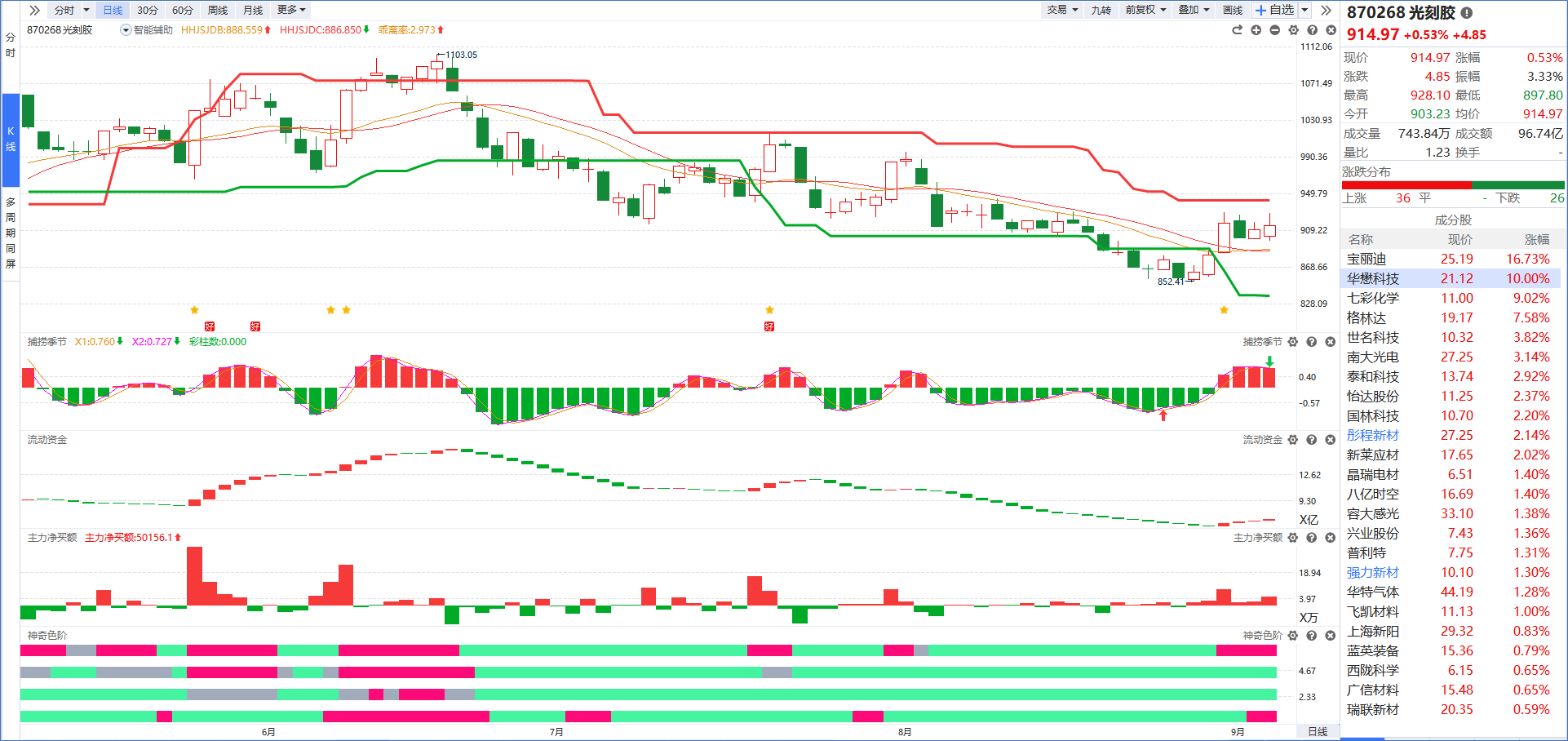Viewport: 1568px width, 741px height.
Task: Expand the 智能辅助 dropdown circle
Action: click(126, 30)
